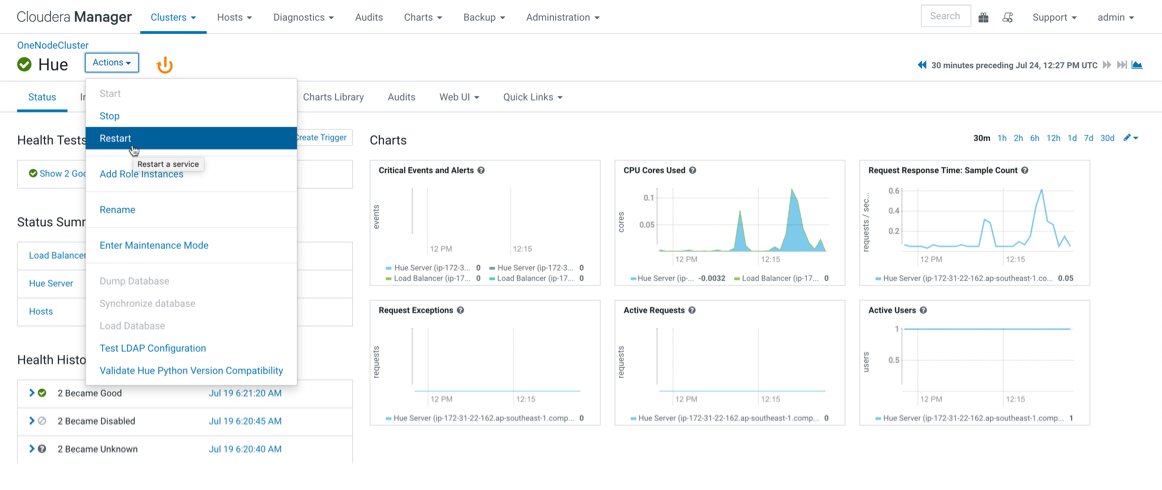The image size is (1162, 490).
Task: Click the Hue Server status link
Action: pos(51,283)
